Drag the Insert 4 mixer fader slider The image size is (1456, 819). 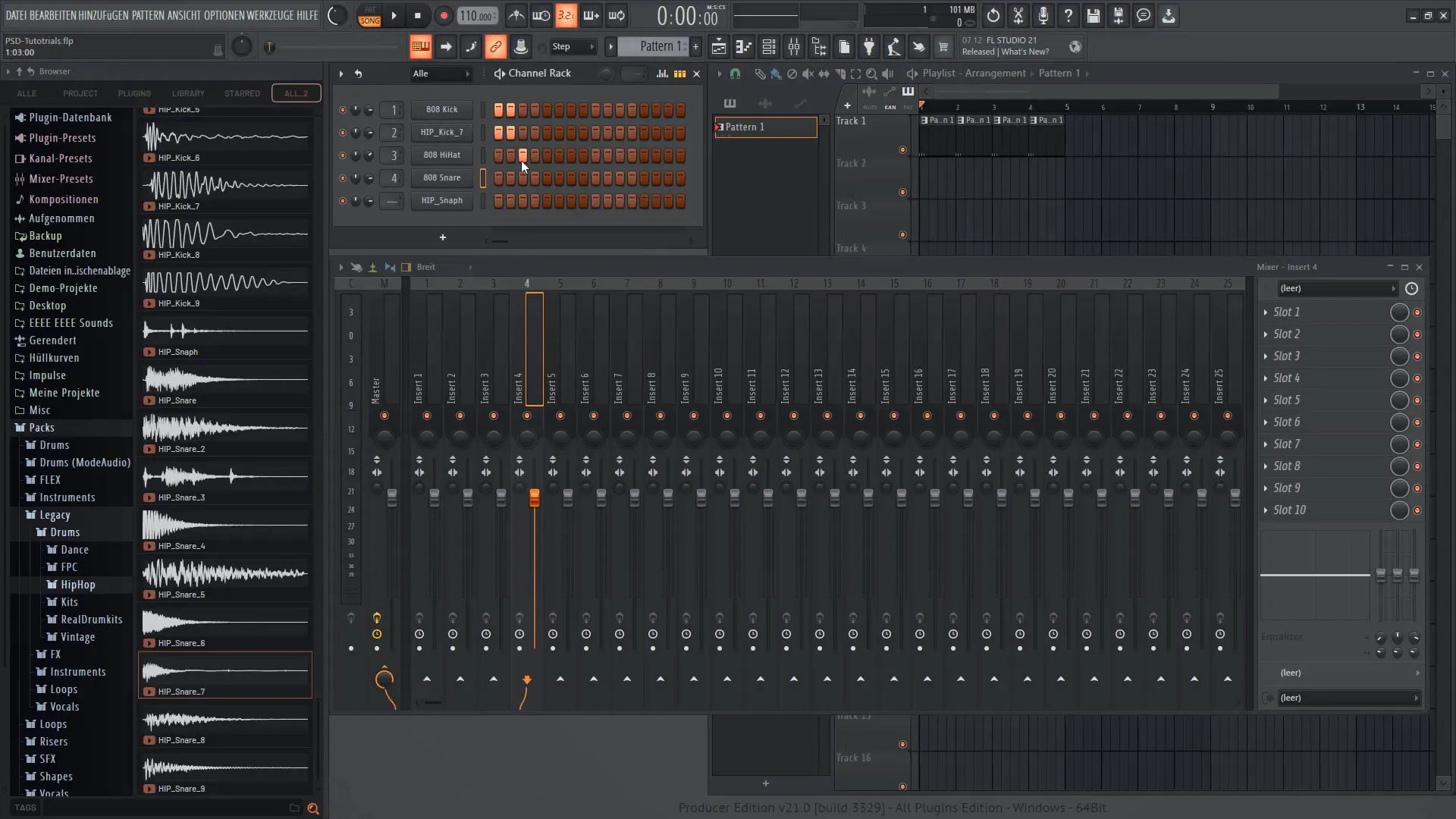(533, 498)
